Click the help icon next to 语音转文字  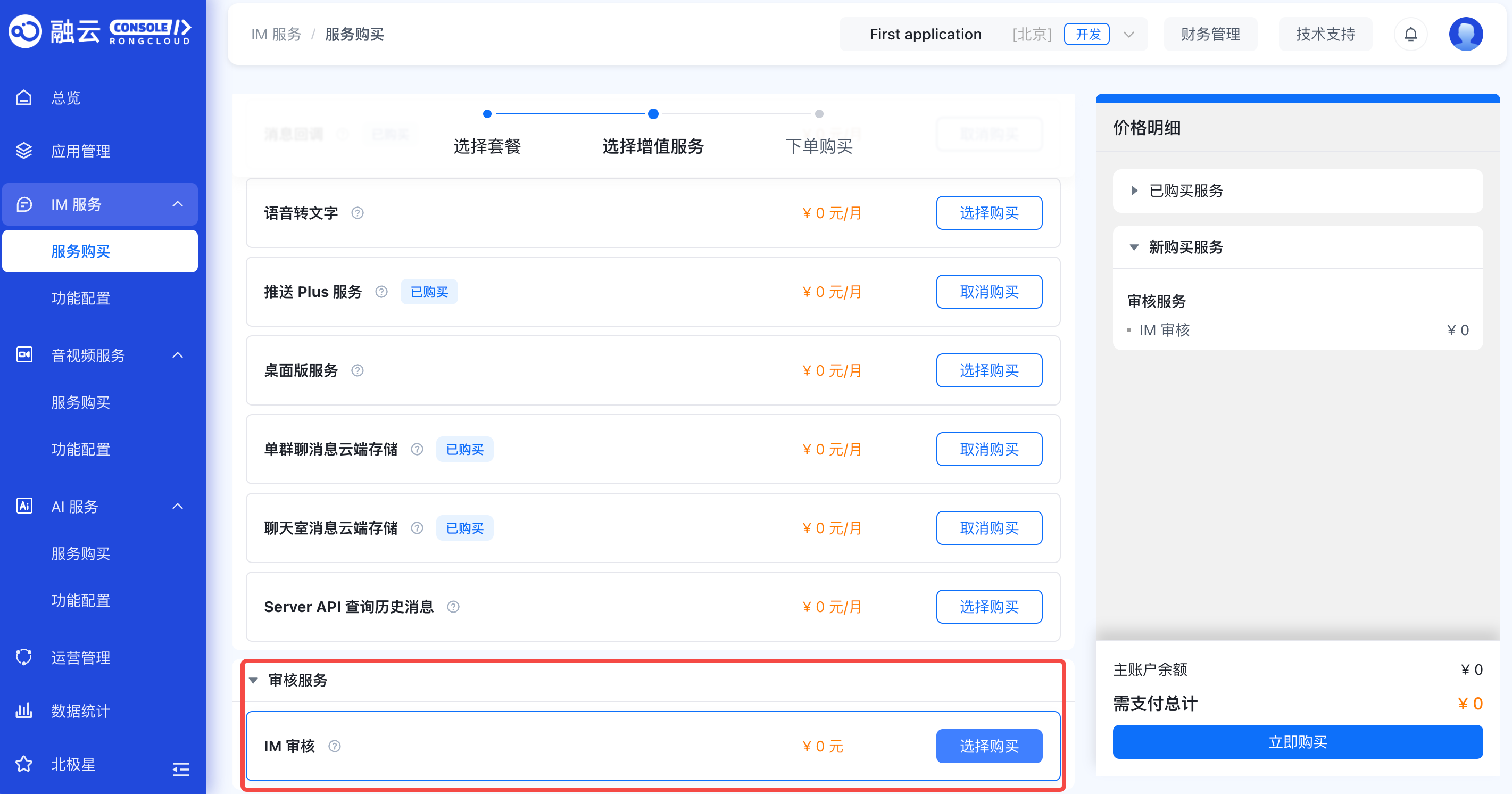coord(358,212)
